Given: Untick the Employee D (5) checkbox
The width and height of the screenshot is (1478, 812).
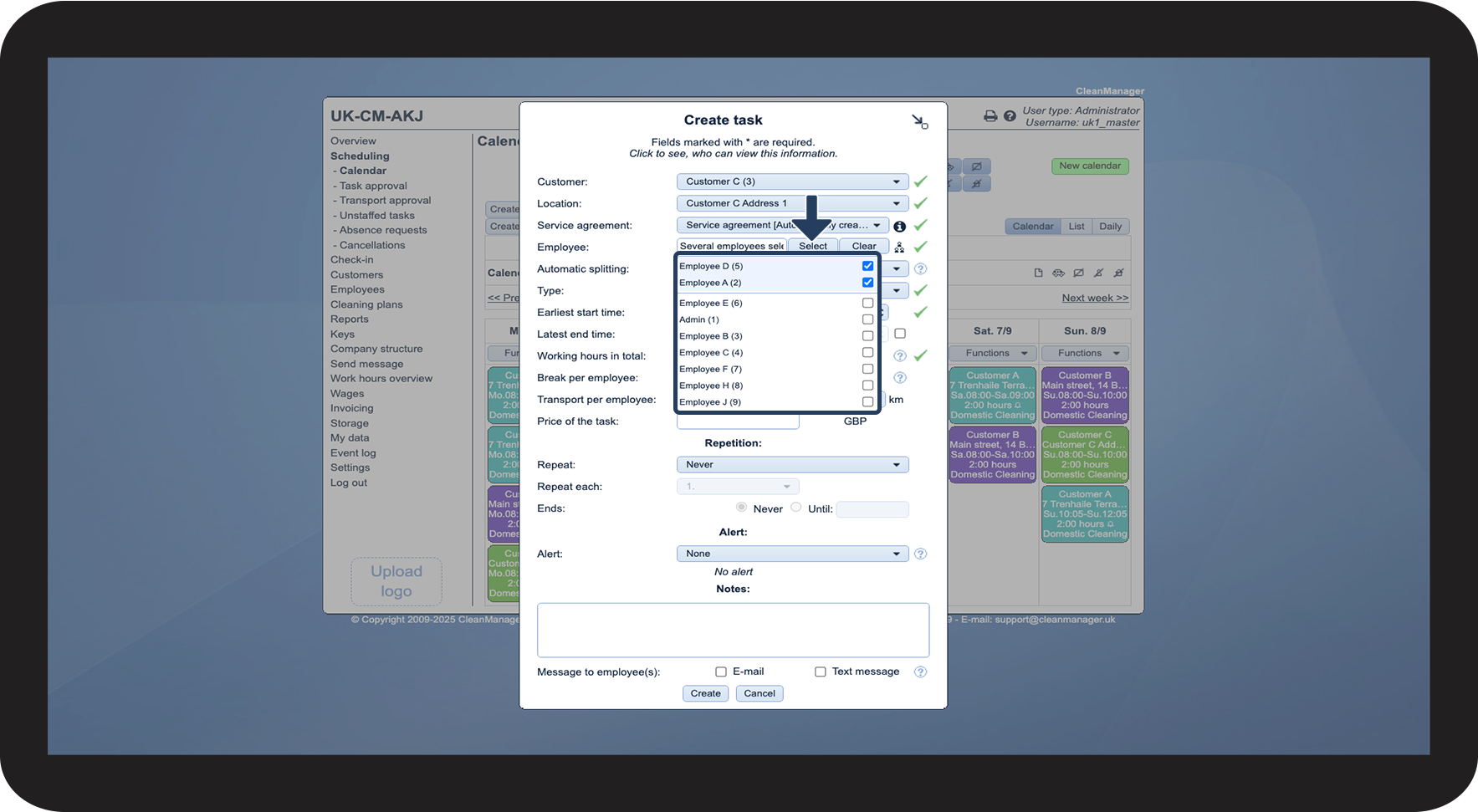Looking at the screenshot, I should pyautogui.click(x=867, y=266).
